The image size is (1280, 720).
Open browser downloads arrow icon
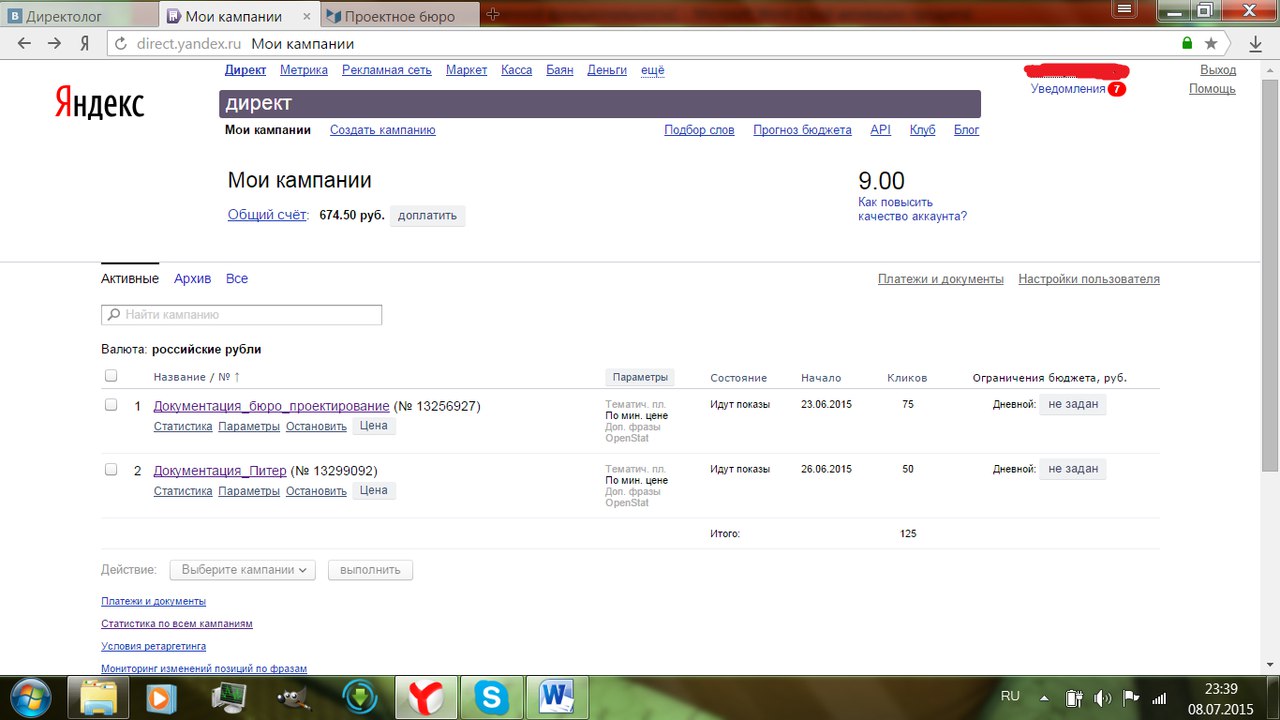pyautogui.click(x=1255, y=44)
